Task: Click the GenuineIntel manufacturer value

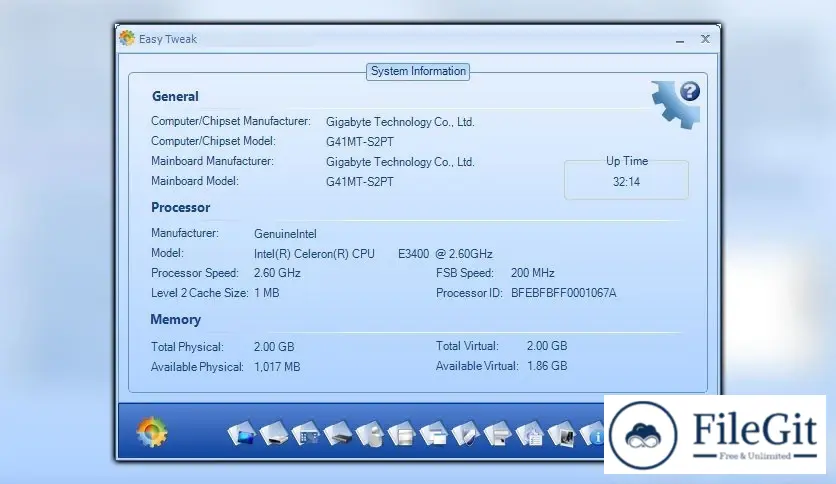Action: tap(285, 234)
